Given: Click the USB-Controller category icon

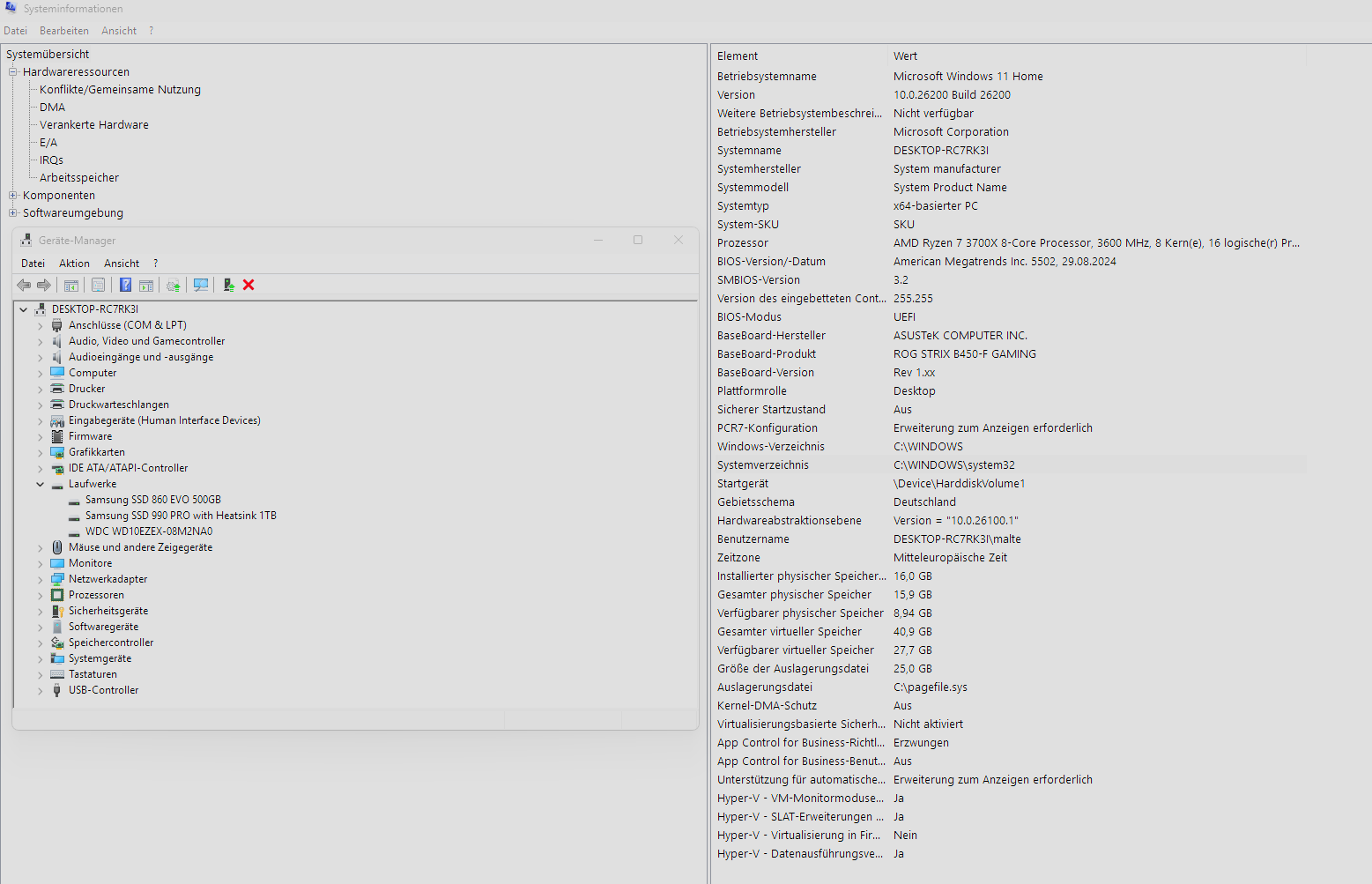Looking at the screenshot, I should 57,690.
